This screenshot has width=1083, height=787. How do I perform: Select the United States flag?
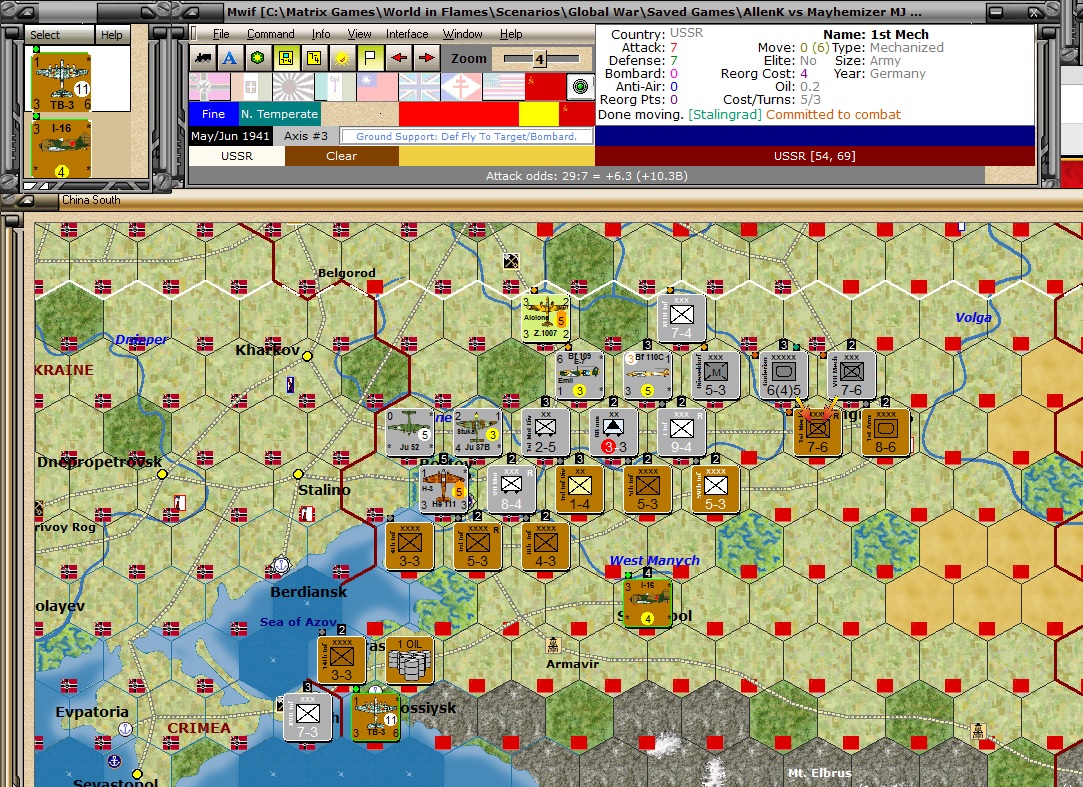pos(504,88)
